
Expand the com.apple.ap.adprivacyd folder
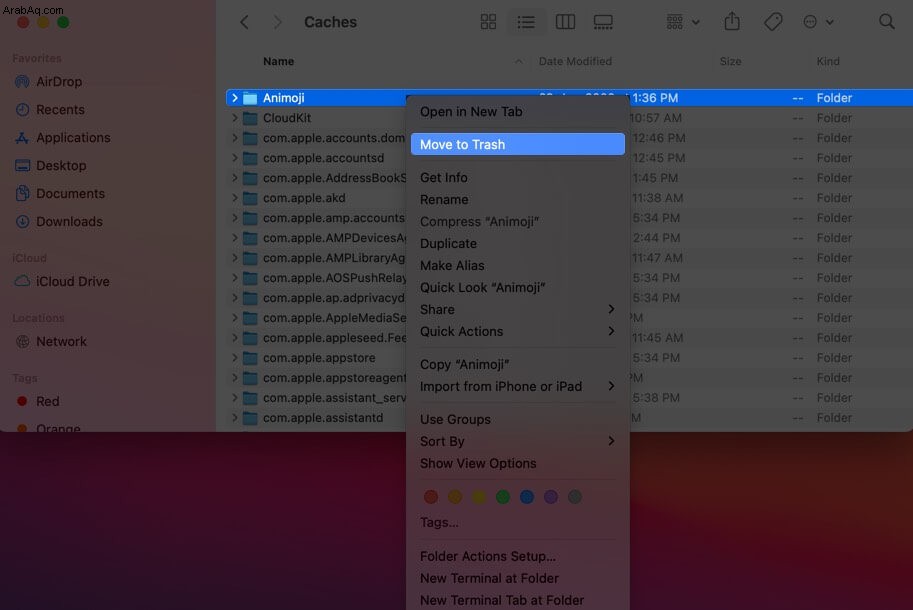[x=234, y=297]
